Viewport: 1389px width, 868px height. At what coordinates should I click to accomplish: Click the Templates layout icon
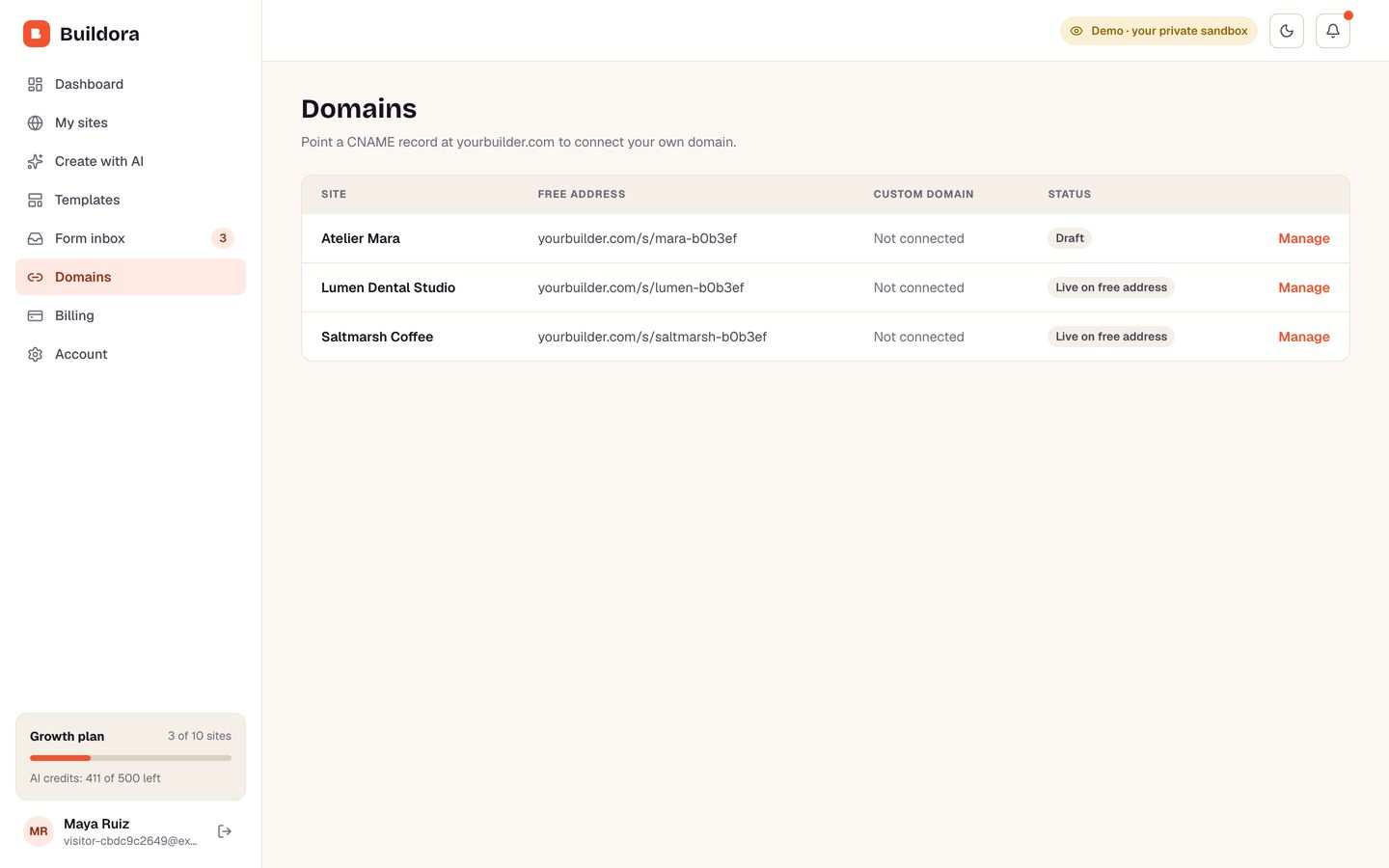[x=36, y=200]
